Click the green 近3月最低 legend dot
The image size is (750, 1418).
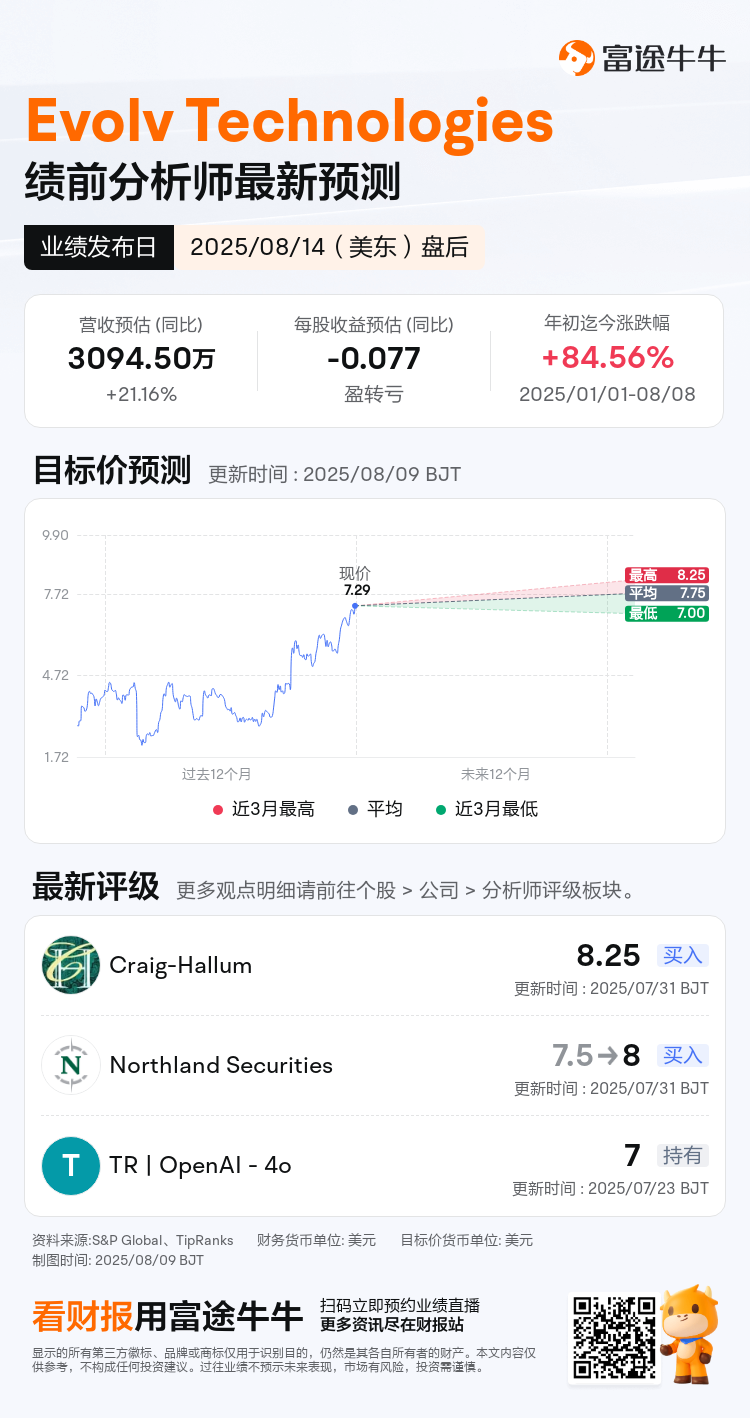pos(441,809)
